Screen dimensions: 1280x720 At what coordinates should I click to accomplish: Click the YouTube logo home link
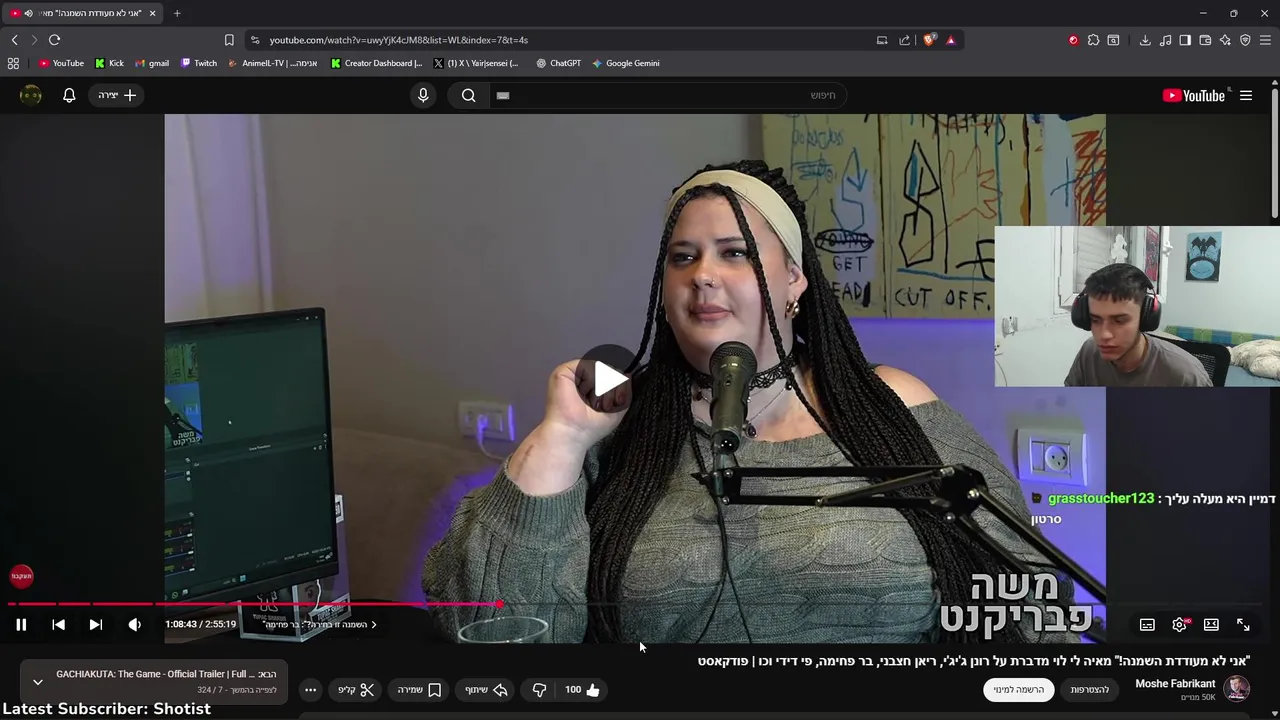1194,96
